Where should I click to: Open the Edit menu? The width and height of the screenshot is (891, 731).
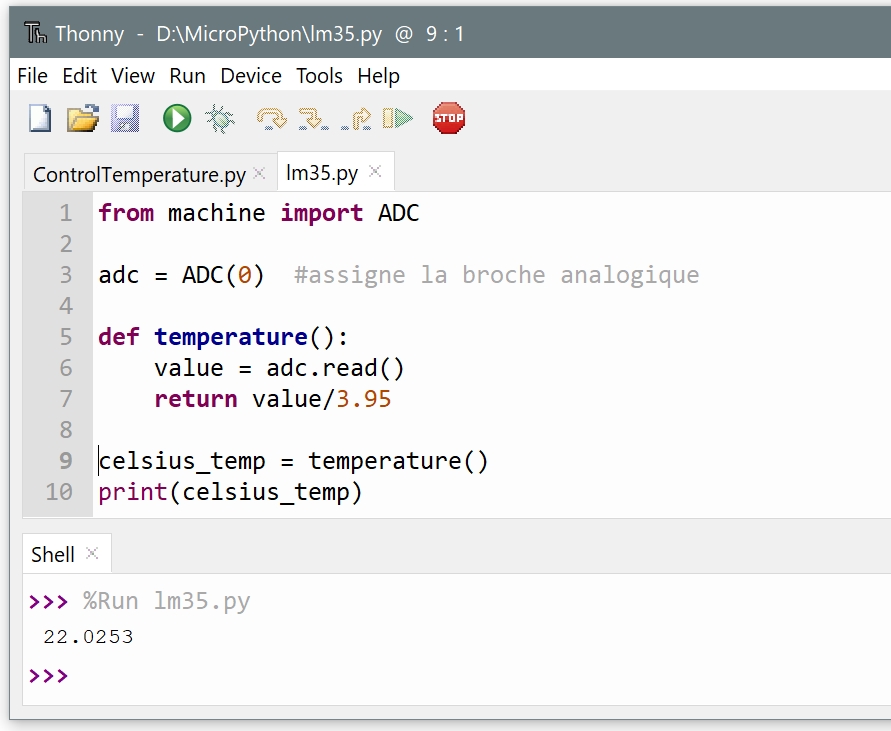80,76
